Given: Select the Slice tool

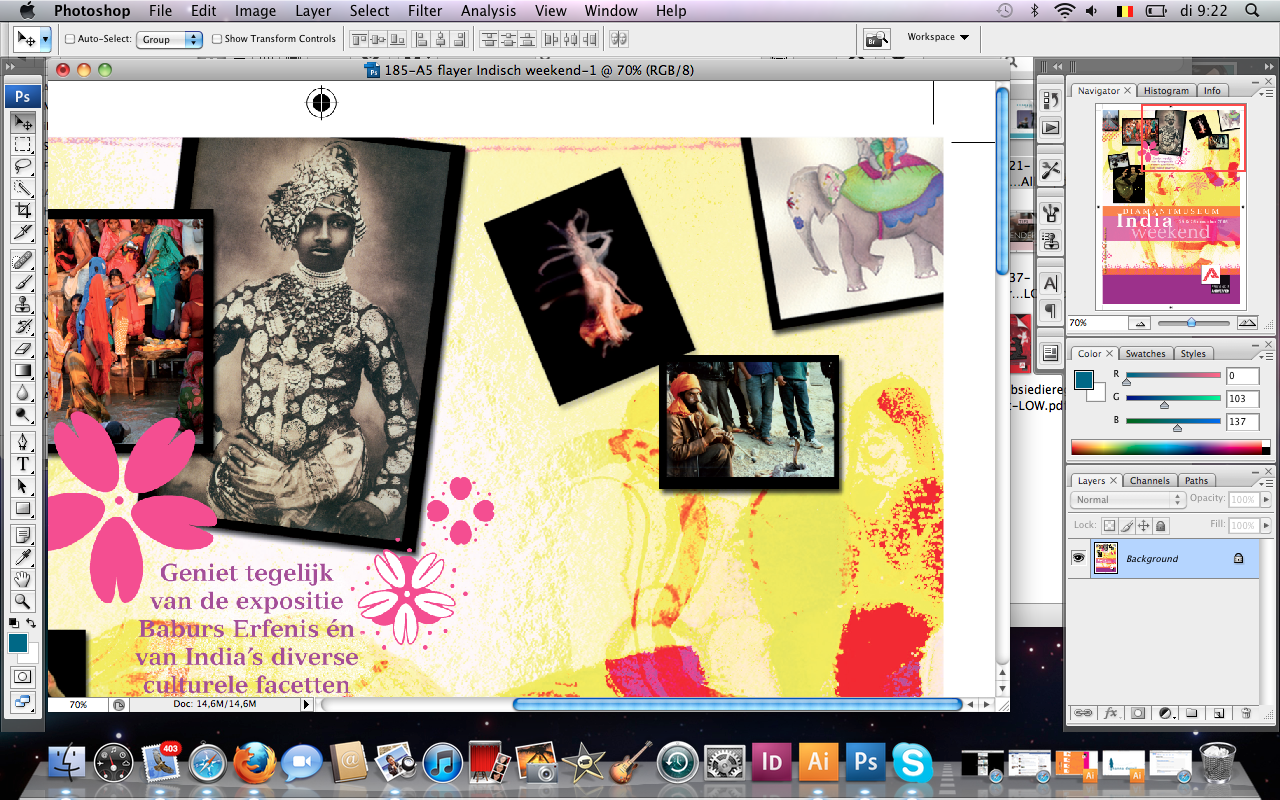Looking at the screenshot, I should tap(22, 233).
